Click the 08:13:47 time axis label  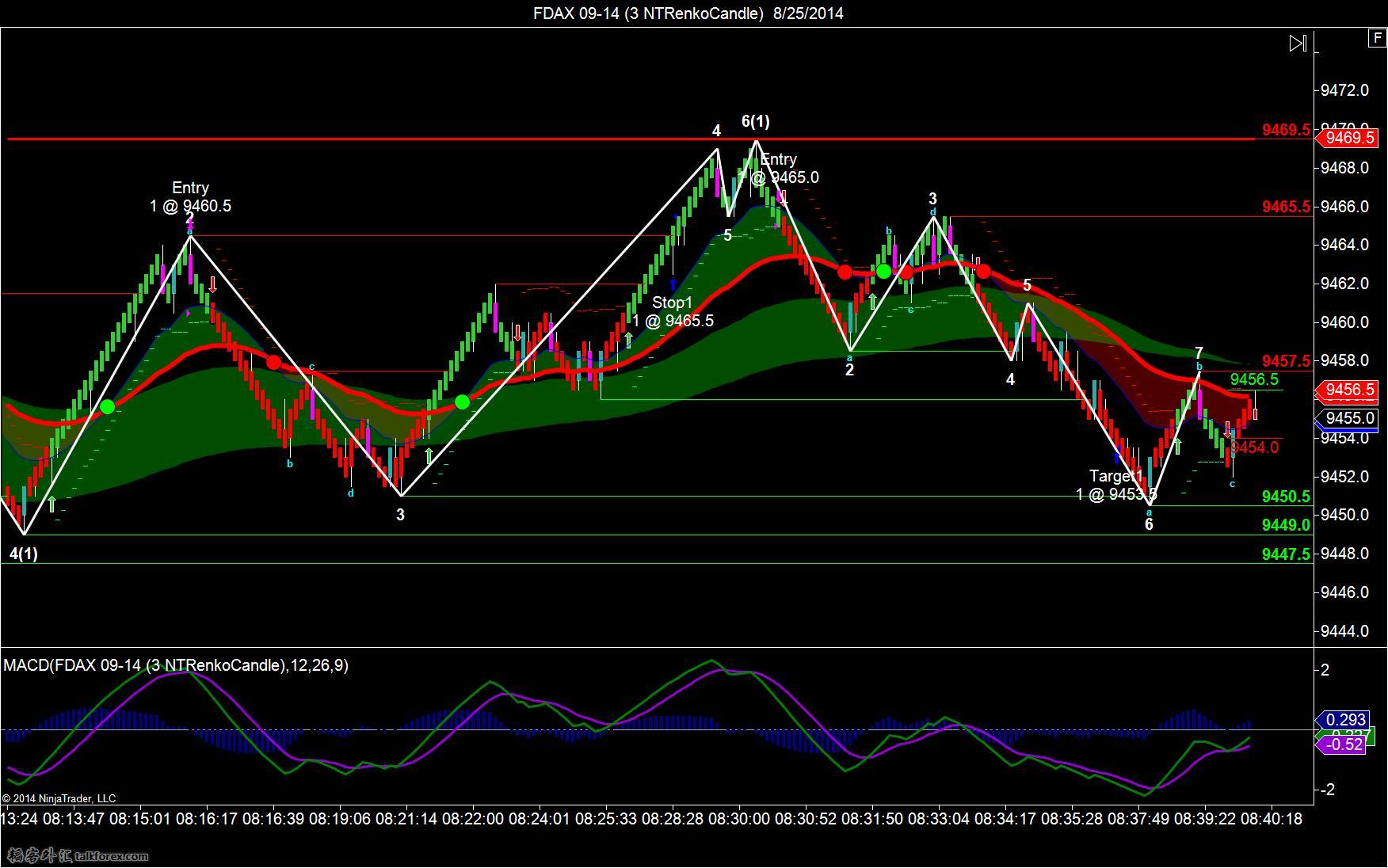[x=74, y=819]
